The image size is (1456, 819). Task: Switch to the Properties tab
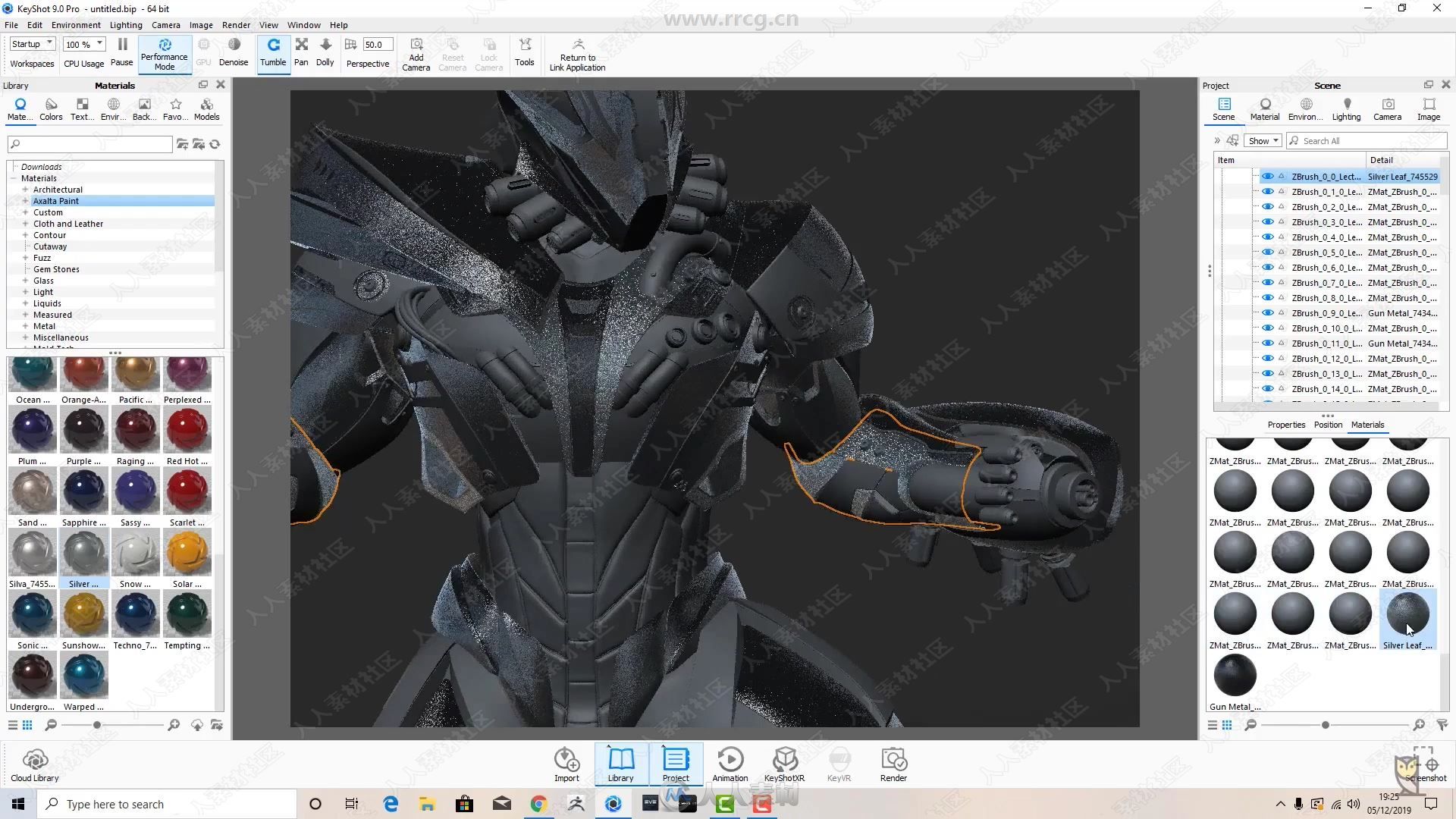tap(1286, 425)
